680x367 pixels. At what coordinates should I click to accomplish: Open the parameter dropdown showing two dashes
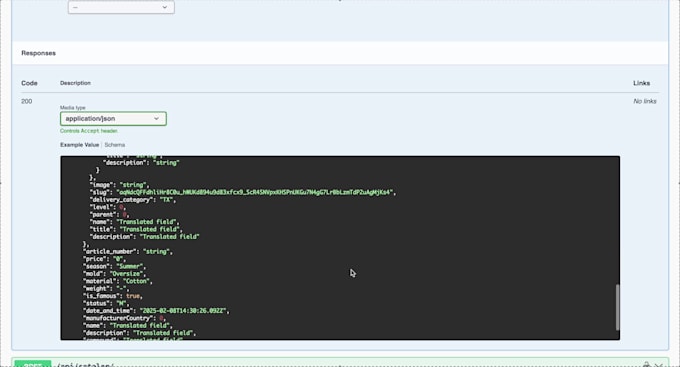pos(121,7)
